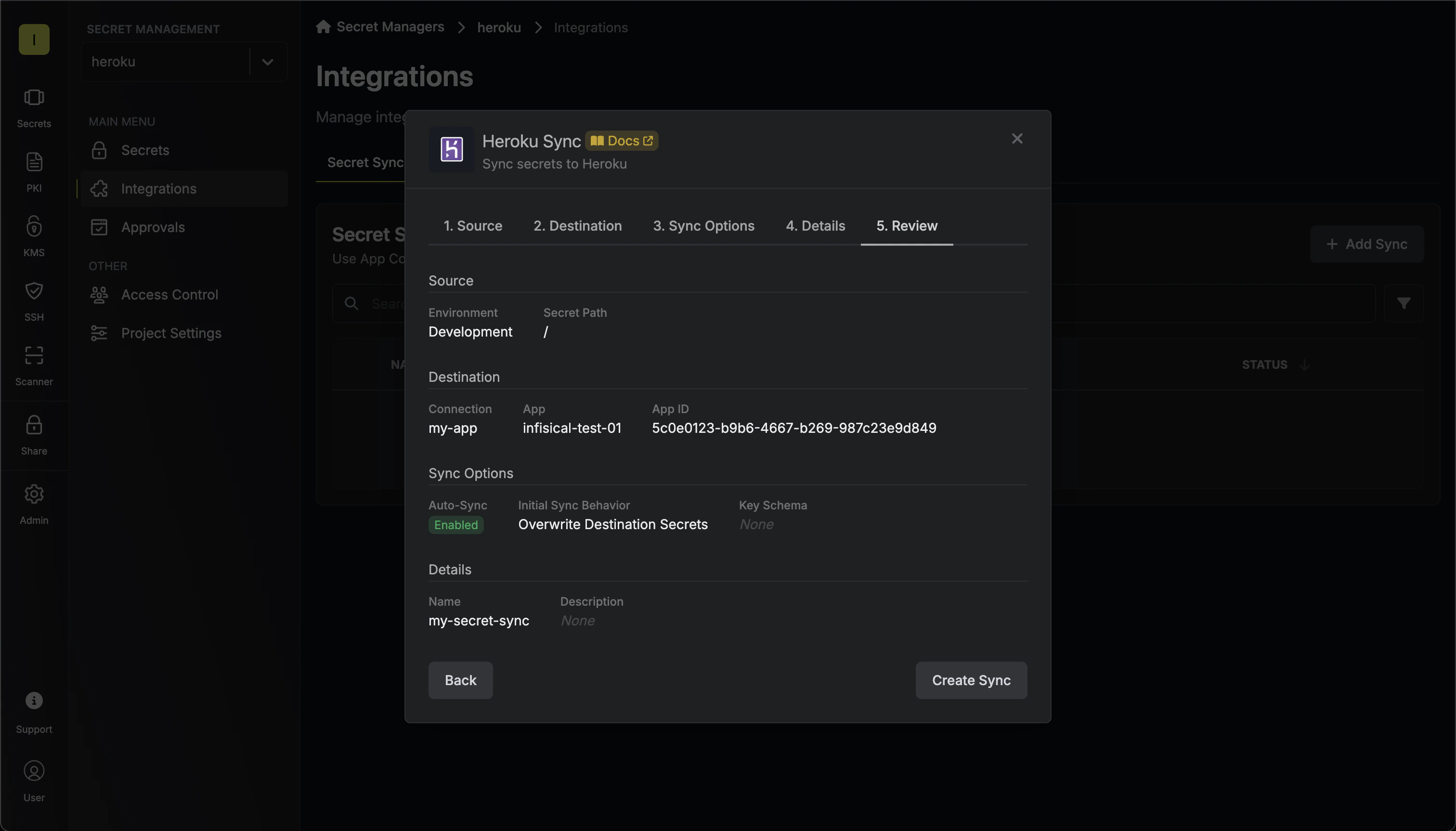The width and height of the screenshot is (1456, 831).
Task: Click the lock icon beside Secrets menu
Action: click(x=99, y=151)
